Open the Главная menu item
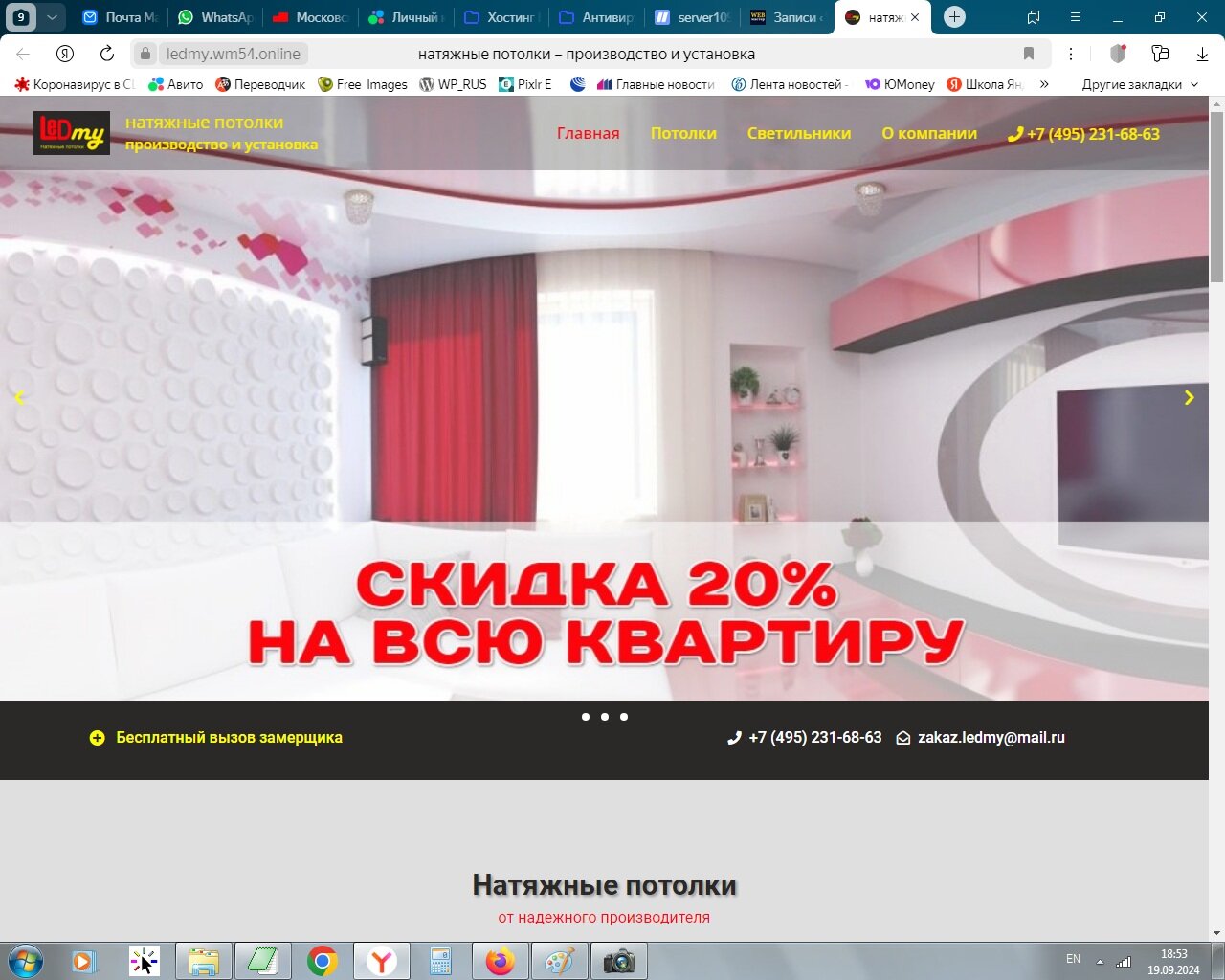This screenshot has width=1225, height=980. coord(589,134)
